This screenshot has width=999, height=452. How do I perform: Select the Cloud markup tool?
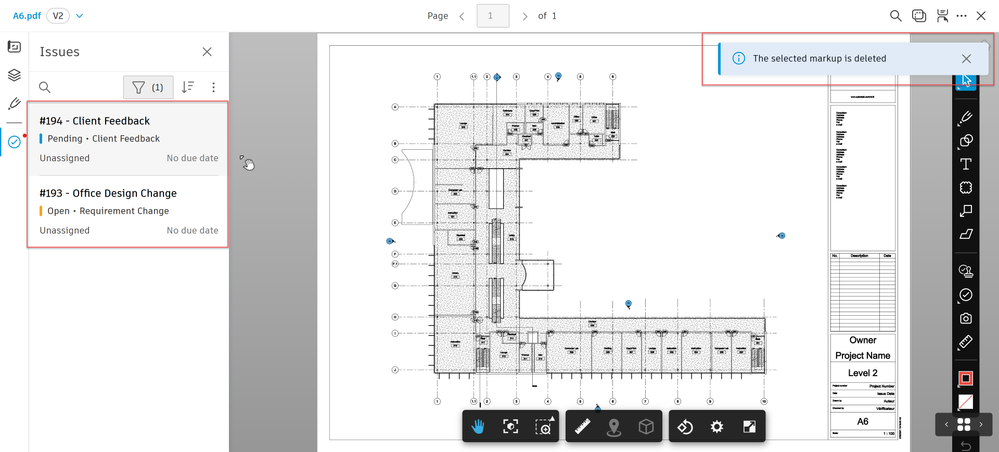coord(965,187)
